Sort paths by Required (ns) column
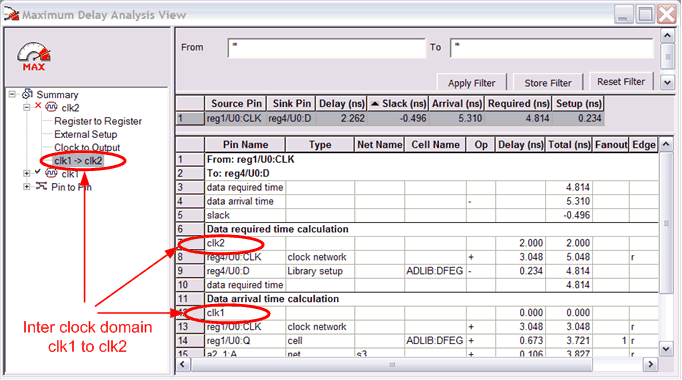This screenshot has height=380, width=682. [518, 103]
